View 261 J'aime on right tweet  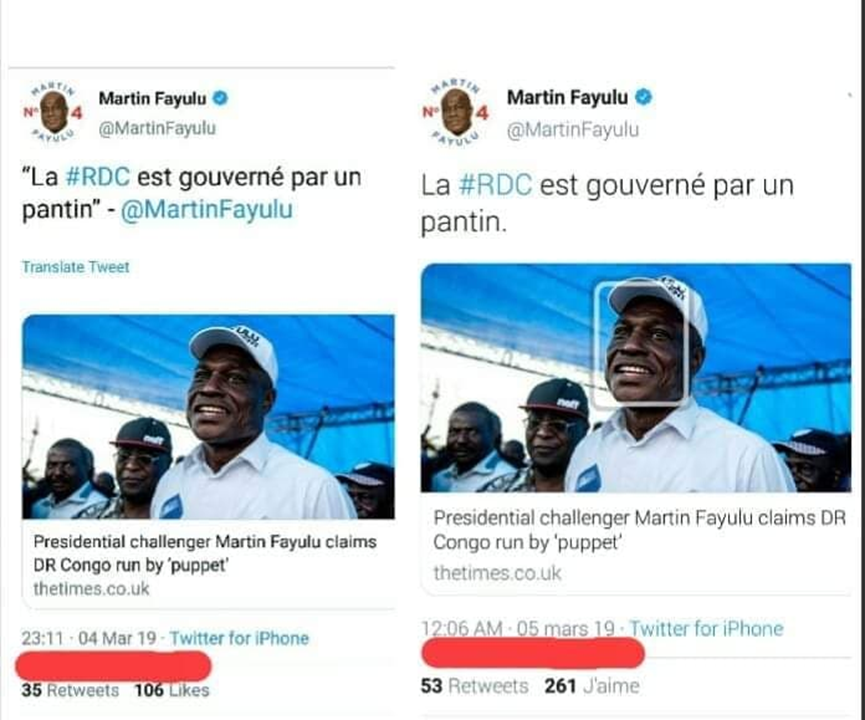point(592,686)
